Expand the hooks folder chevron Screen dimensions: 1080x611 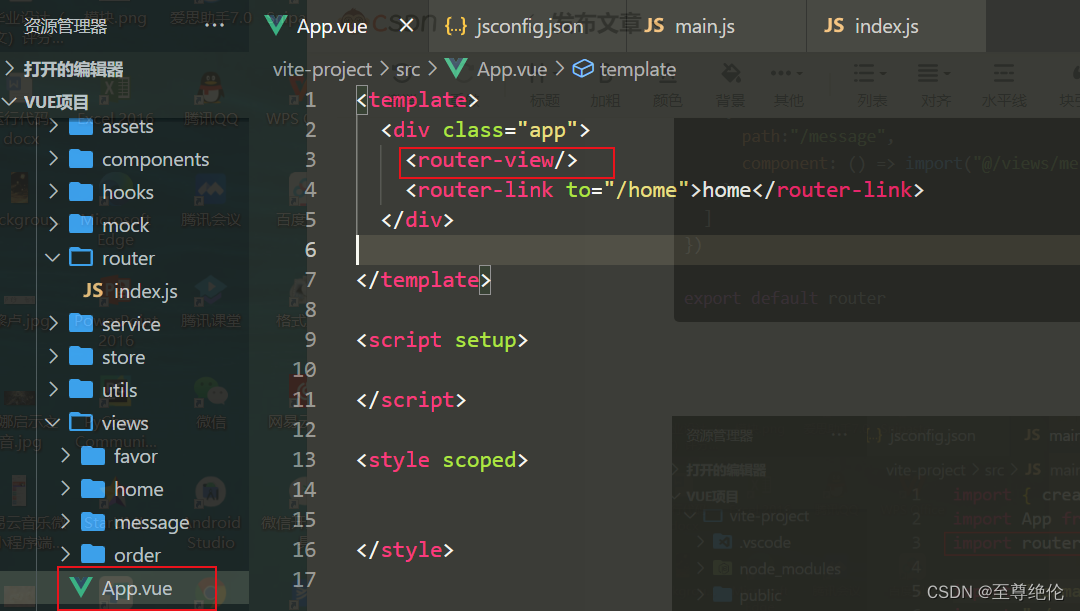[54, 191]
